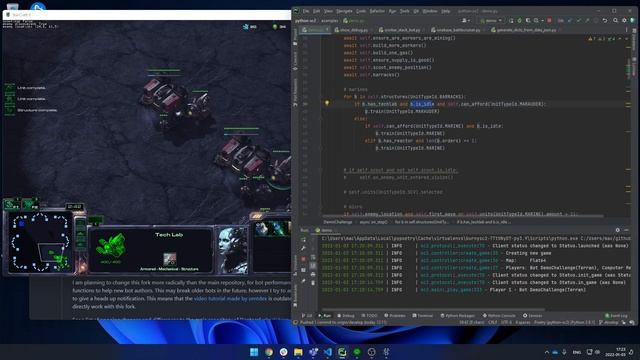This screenshot has width=640, height=360.
Task: Click the examples folder breadcrumb
Action: point(330,20)
